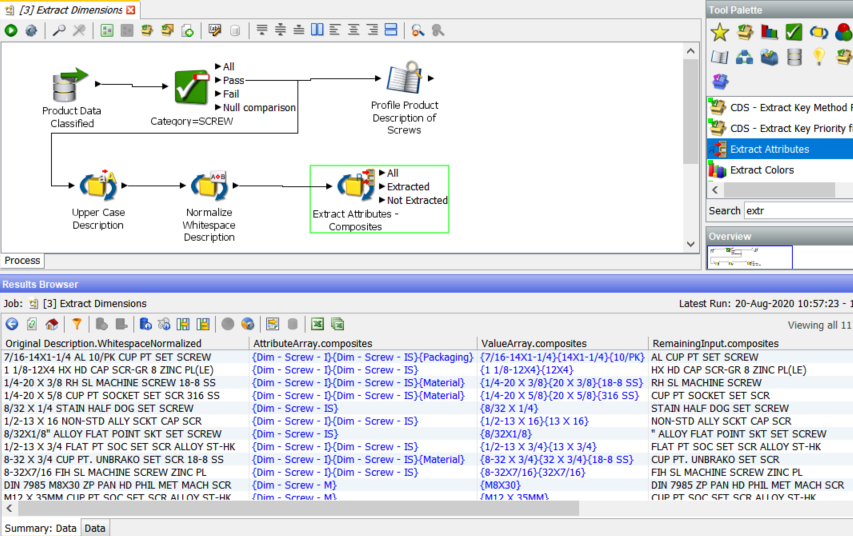This screenshot has width=853, height=536.
Task: Click the magnifying glass icon in process toolbar
Action: (59, 30)
